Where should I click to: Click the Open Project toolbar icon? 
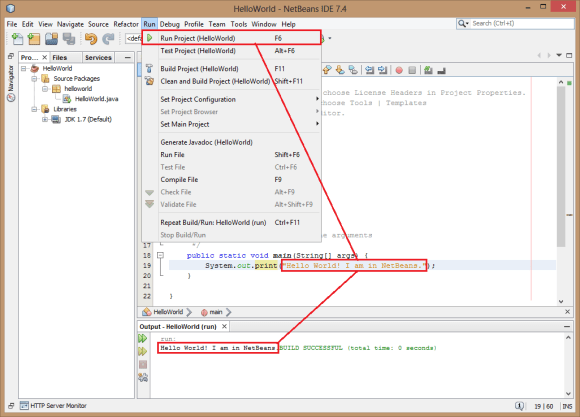pyautogui.click(x=51, y=38)
